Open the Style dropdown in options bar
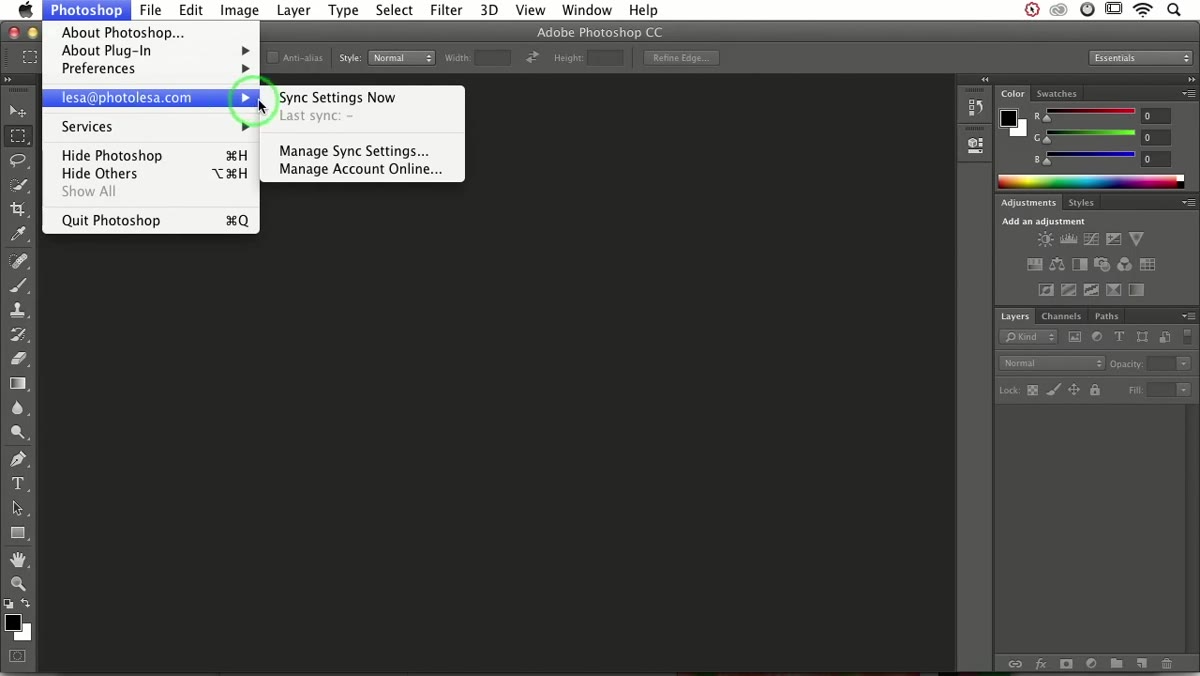Viewport: 1200px width, 676px height. click(402, 58)
